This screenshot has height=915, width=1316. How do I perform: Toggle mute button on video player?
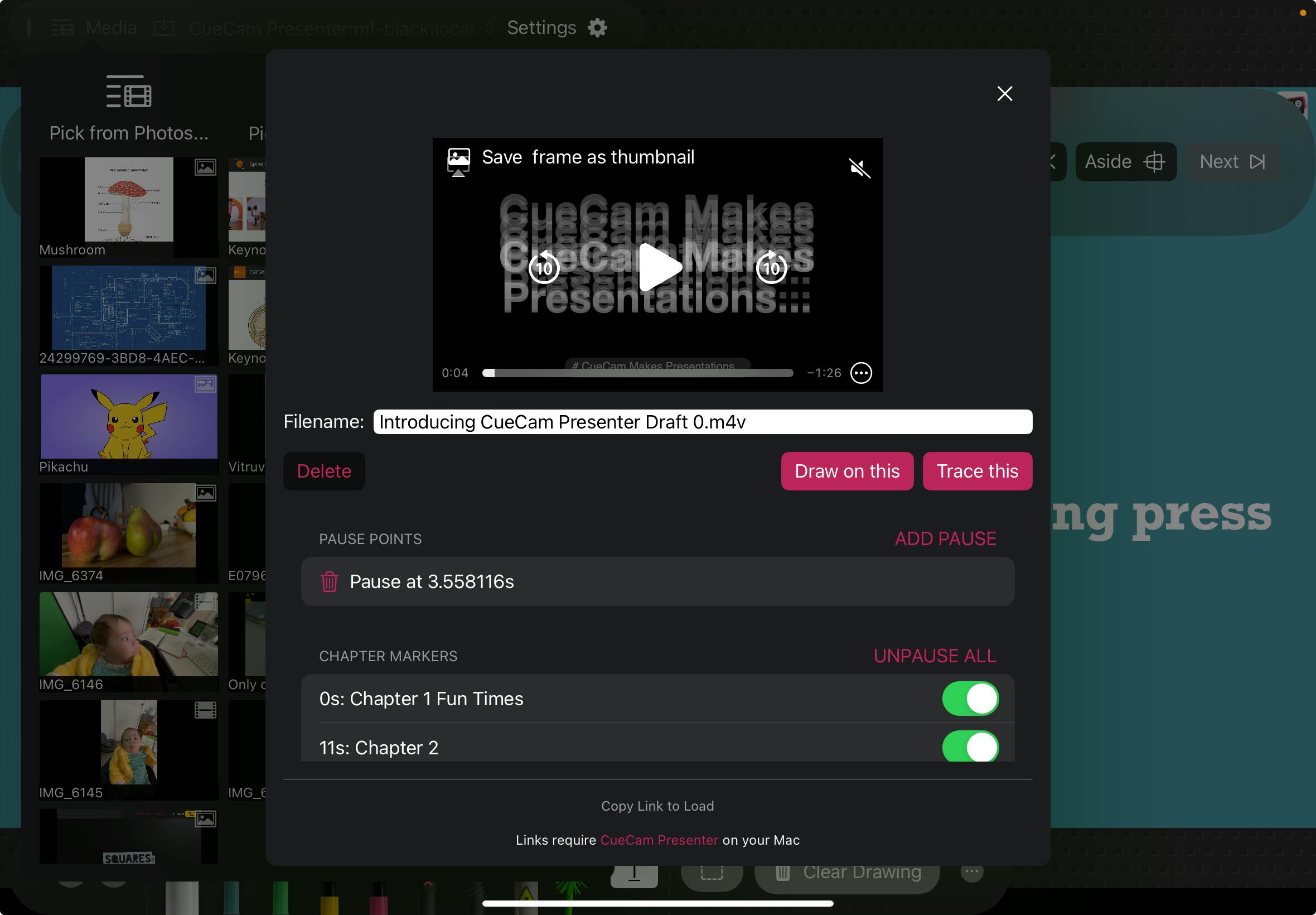858,168
